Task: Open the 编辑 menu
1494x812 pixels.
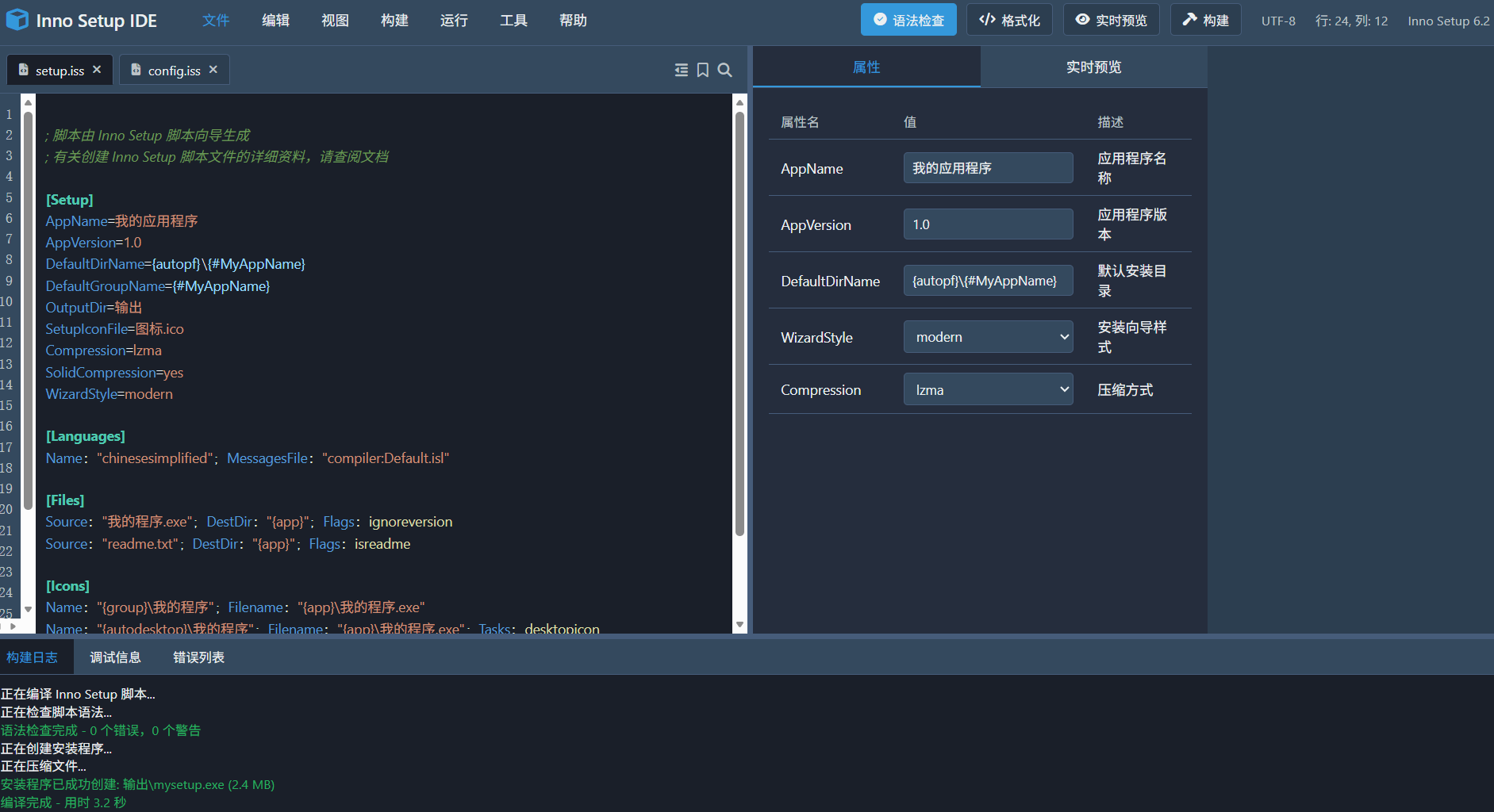Action: pos(275,21)
